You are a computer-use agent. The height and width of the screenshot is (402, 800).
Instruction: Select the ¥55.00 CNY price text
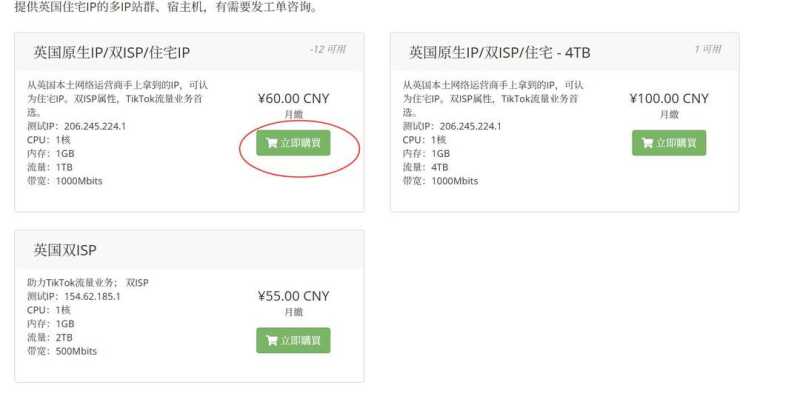[x=293, y=296]
